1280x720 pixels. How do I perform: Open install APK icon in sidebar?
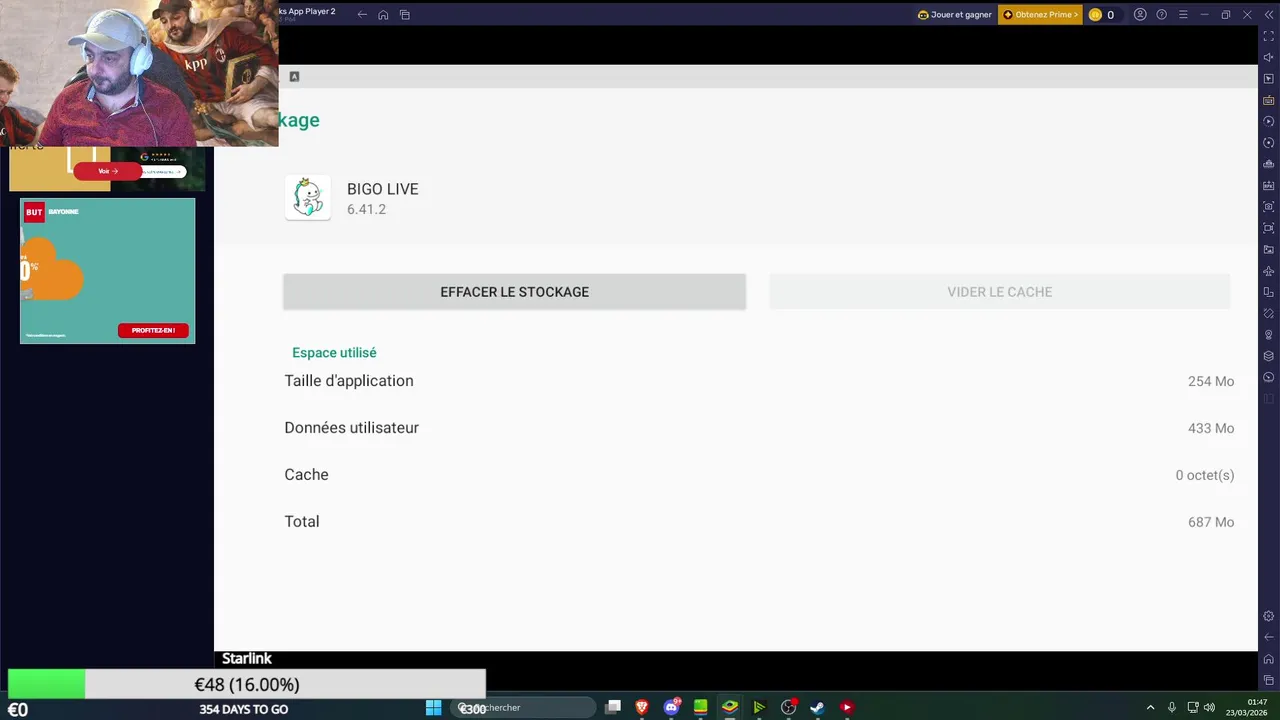pyautogui.click(x=1269, y=186)
